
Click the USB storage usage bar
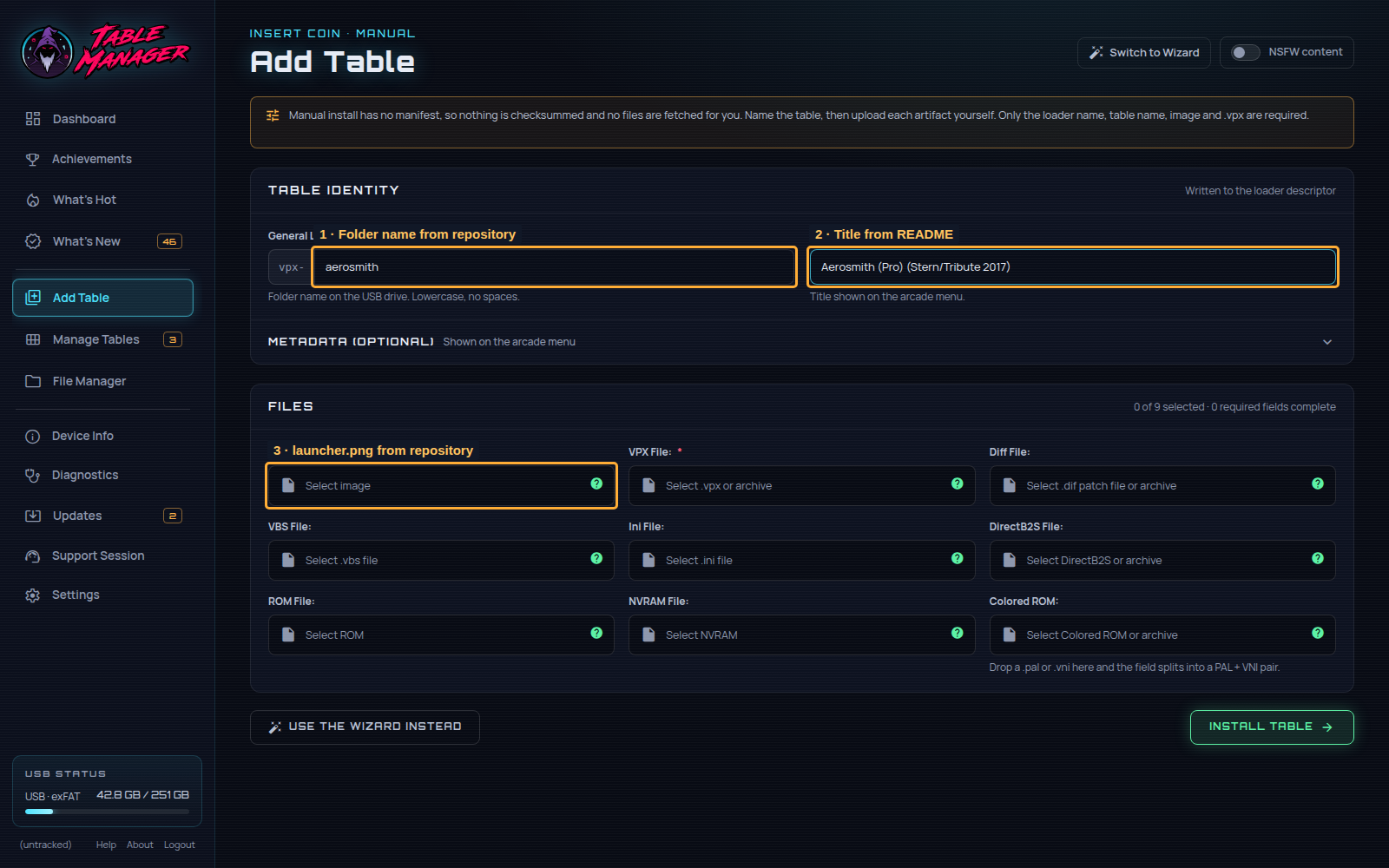pos(107,812)
